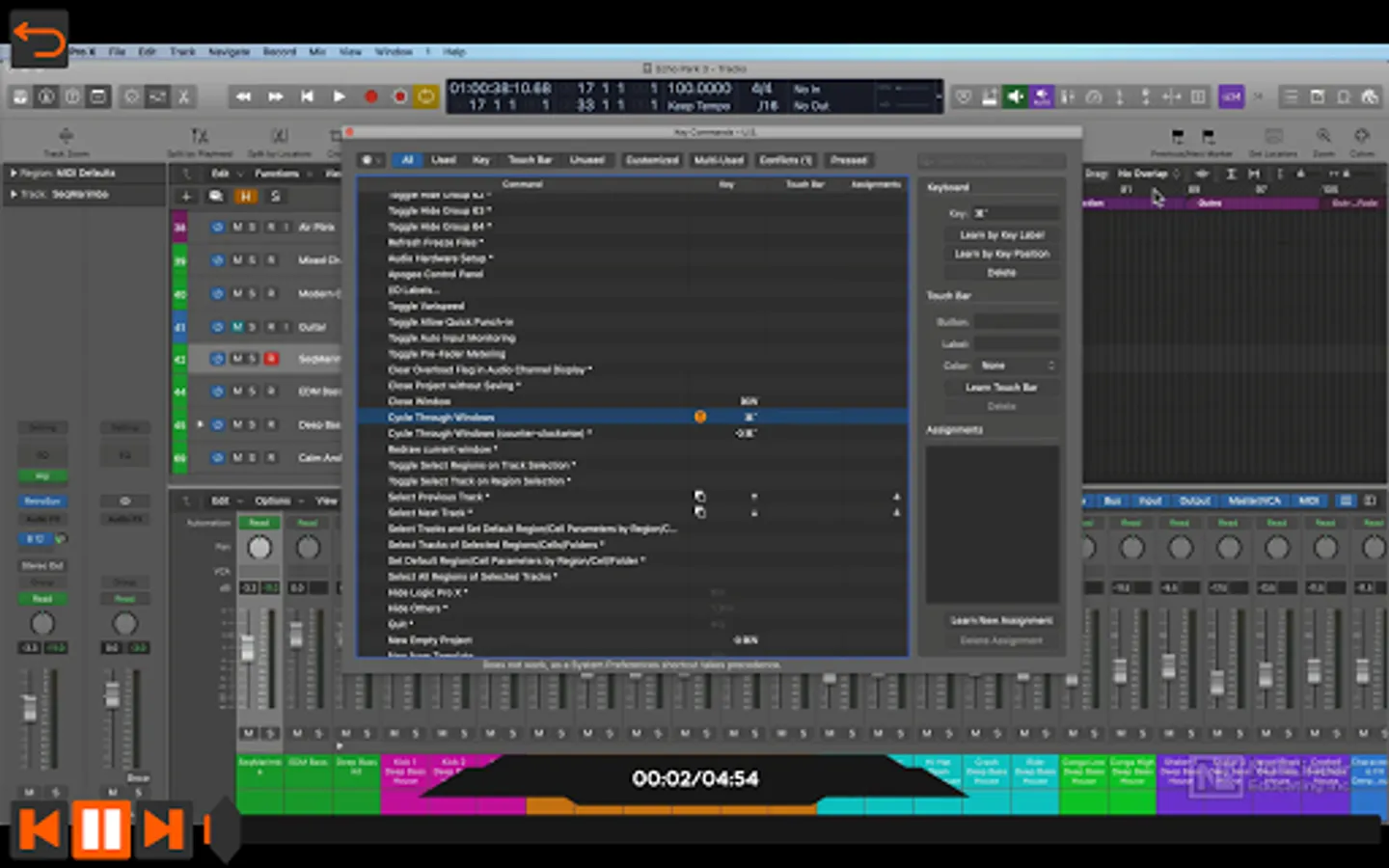Skip to next video with orange button
1389x868 pixels.
click(x=163, y=829)
